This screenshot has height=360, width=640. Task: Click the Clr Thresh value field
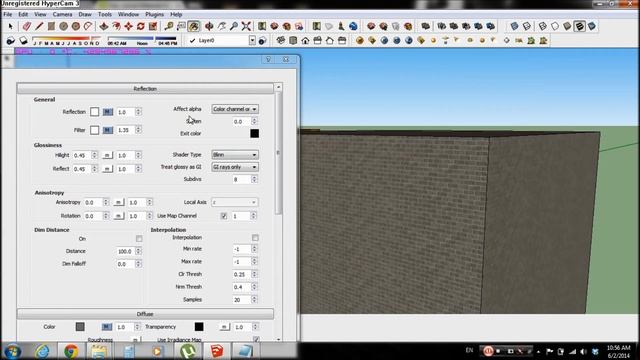pyautogui.click(x=242, y=274)
